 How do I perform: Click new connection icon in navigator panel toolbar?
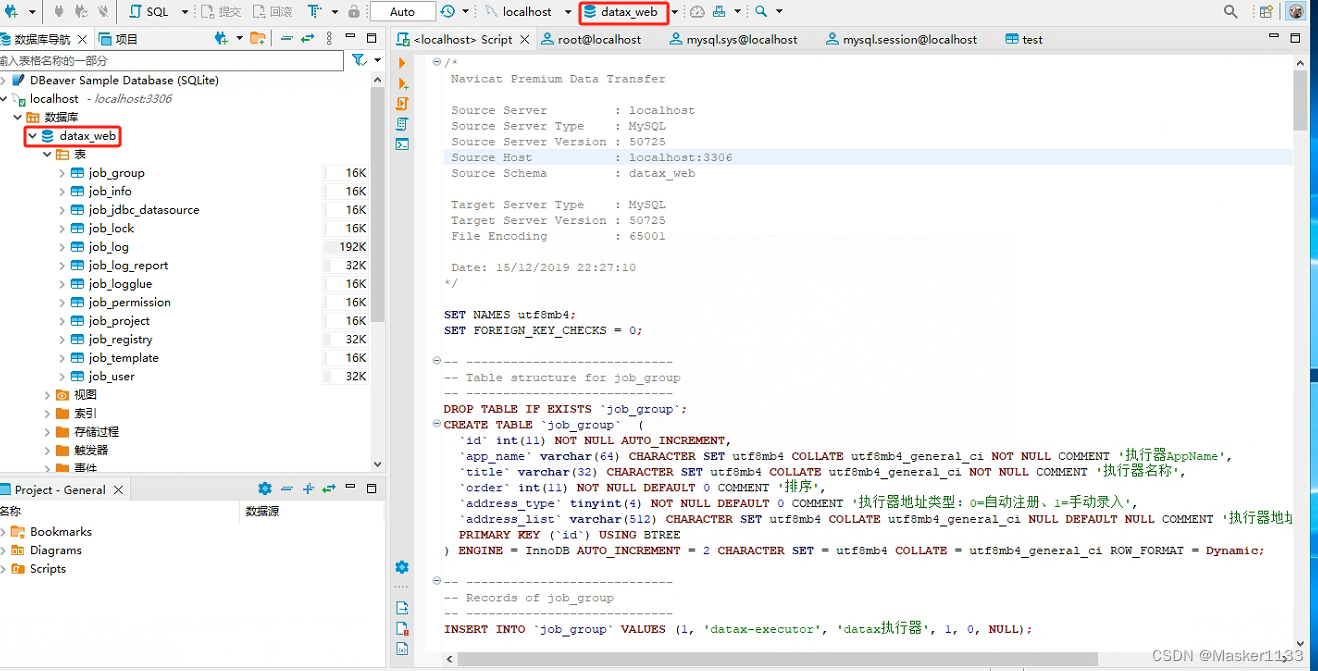click(221, 38)
